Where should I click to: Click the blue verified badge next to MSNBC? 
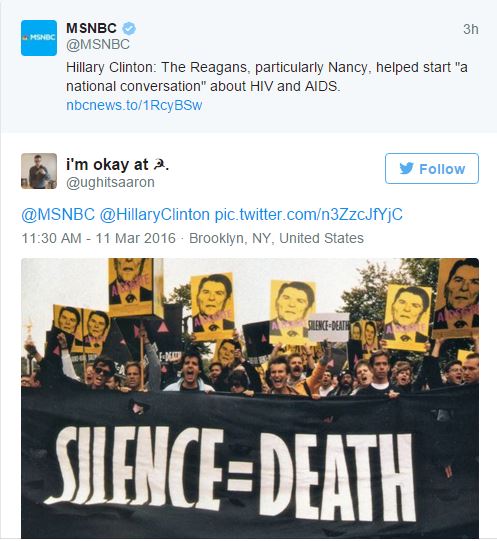tap(129, 28)
